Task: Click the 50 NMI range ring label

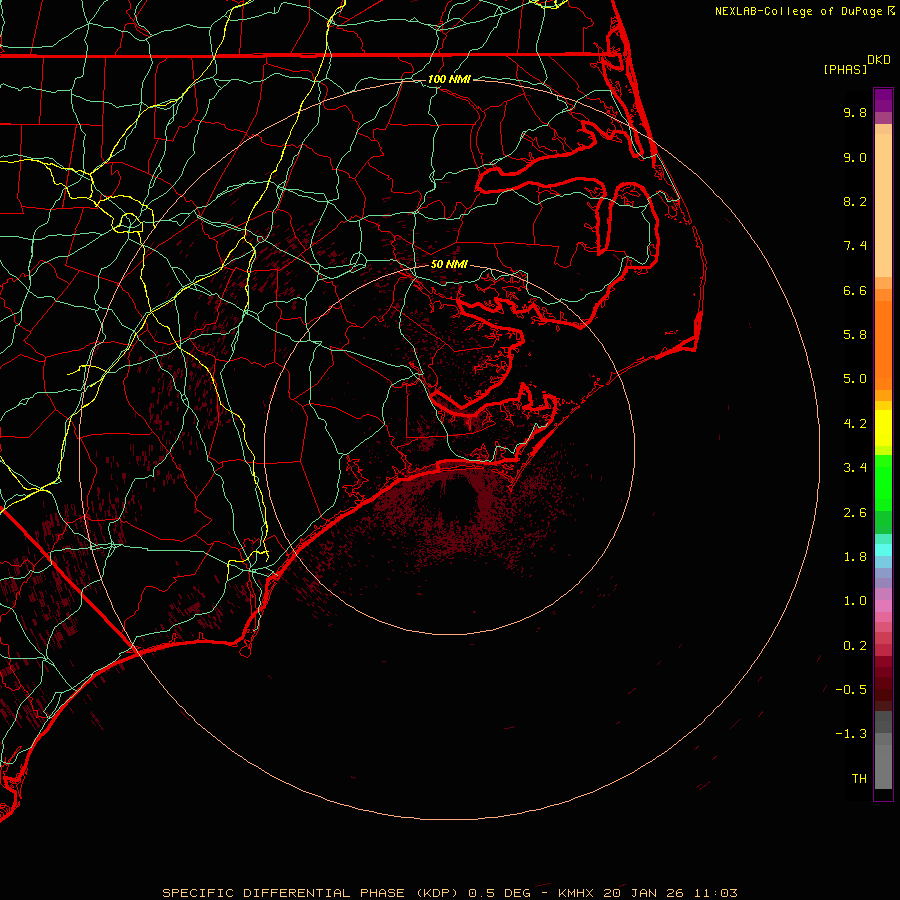Action: pos(449,264)
